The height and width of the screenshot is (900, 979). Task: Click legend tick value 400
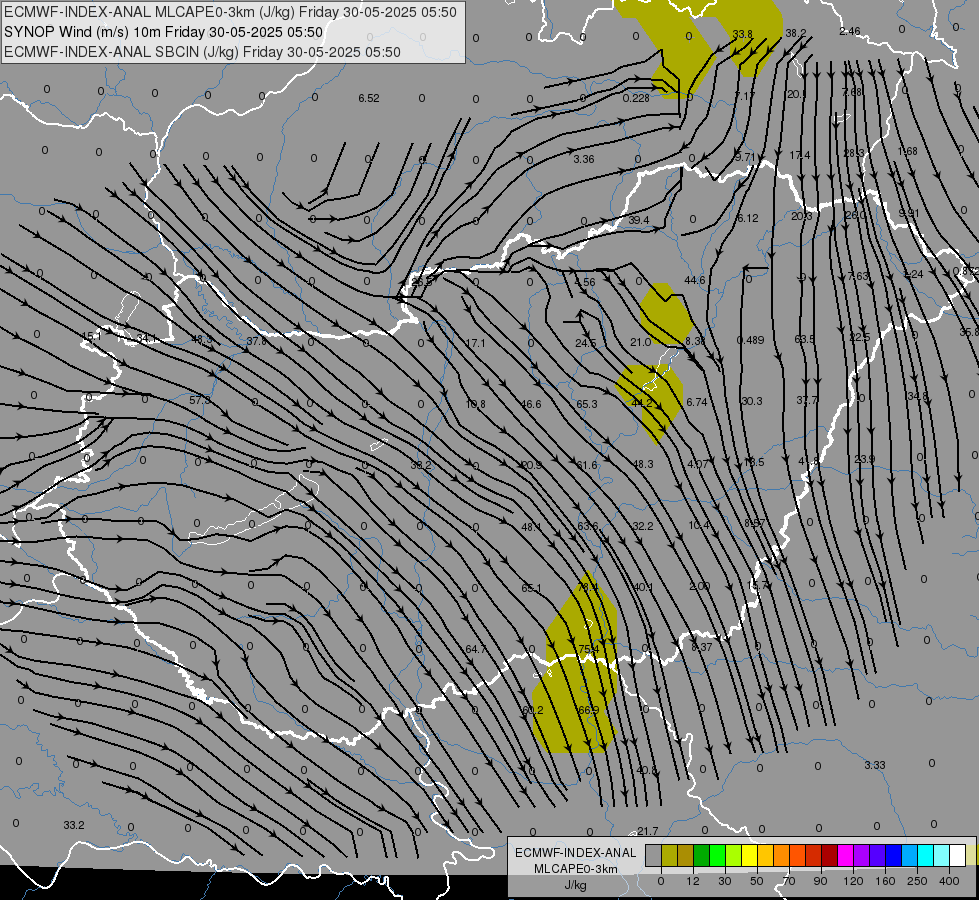(949, 881)
